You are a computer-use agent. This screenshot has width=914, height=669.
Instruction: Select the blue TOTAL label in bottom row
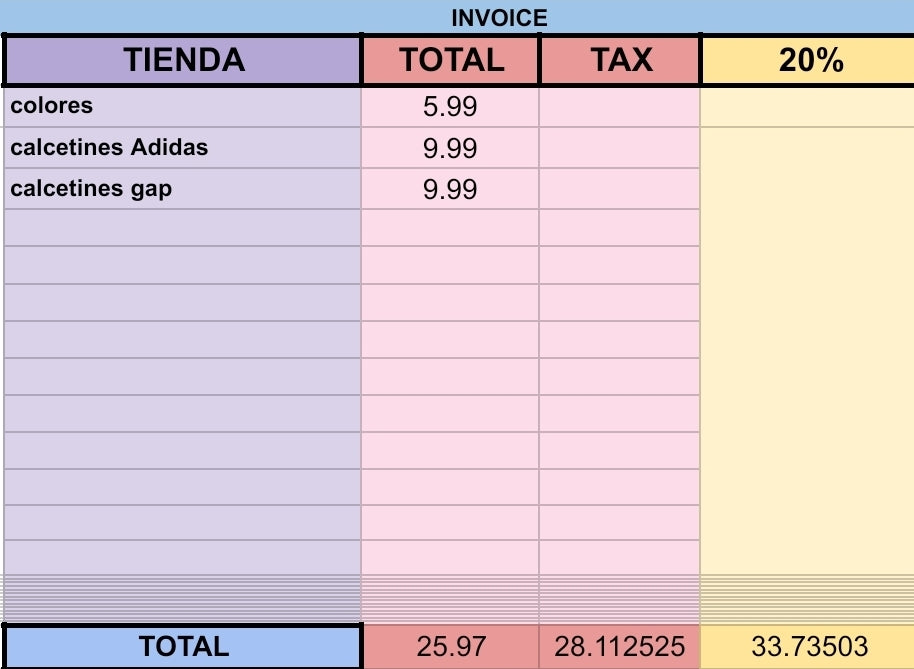point(183,646)
